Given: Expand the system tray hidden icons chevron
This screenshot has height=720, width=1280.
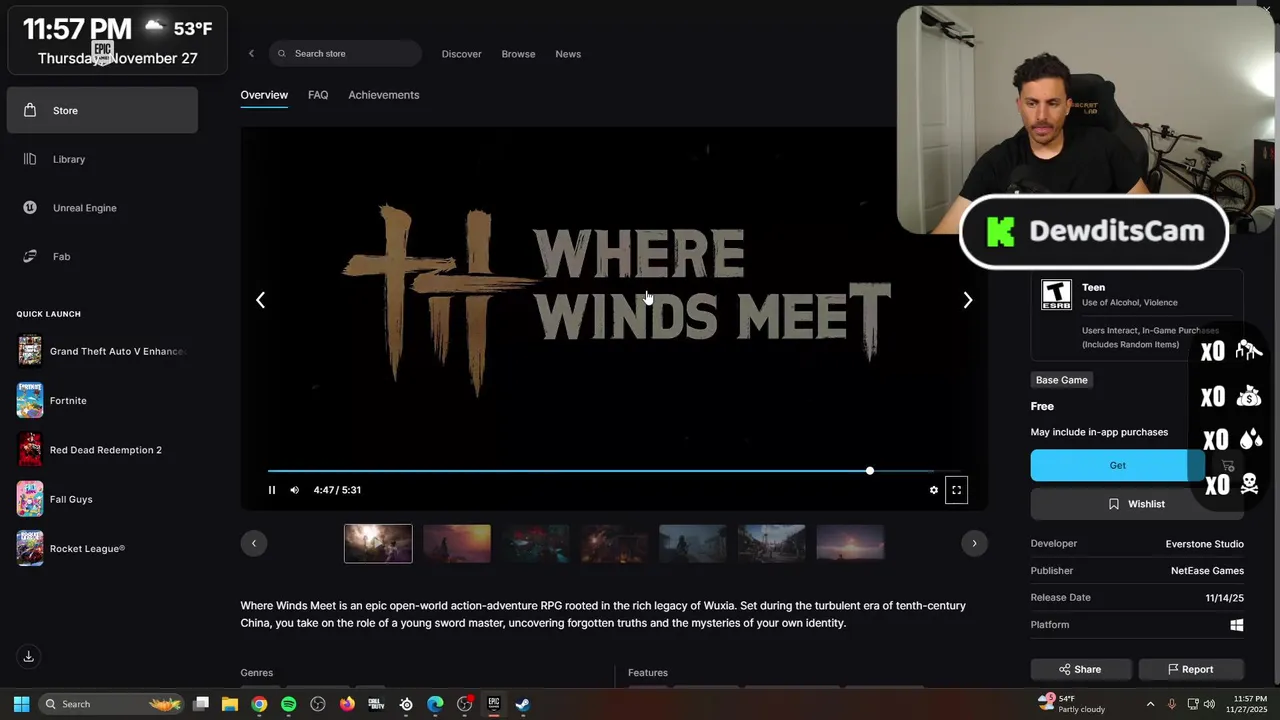Looking at the screenshot, I should click(1150, 704).
